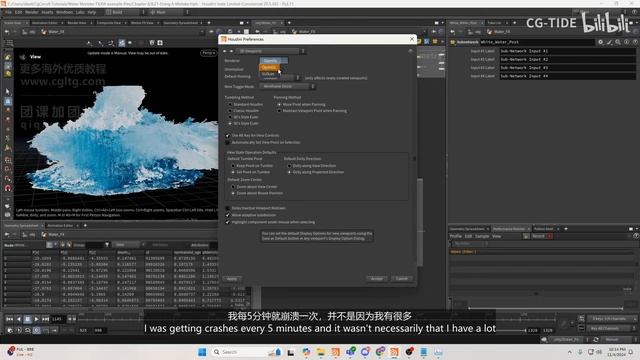Screen dimensions: 640x360
Task: Jump to last frame in playbar
Action: click(x=46, y=319)
